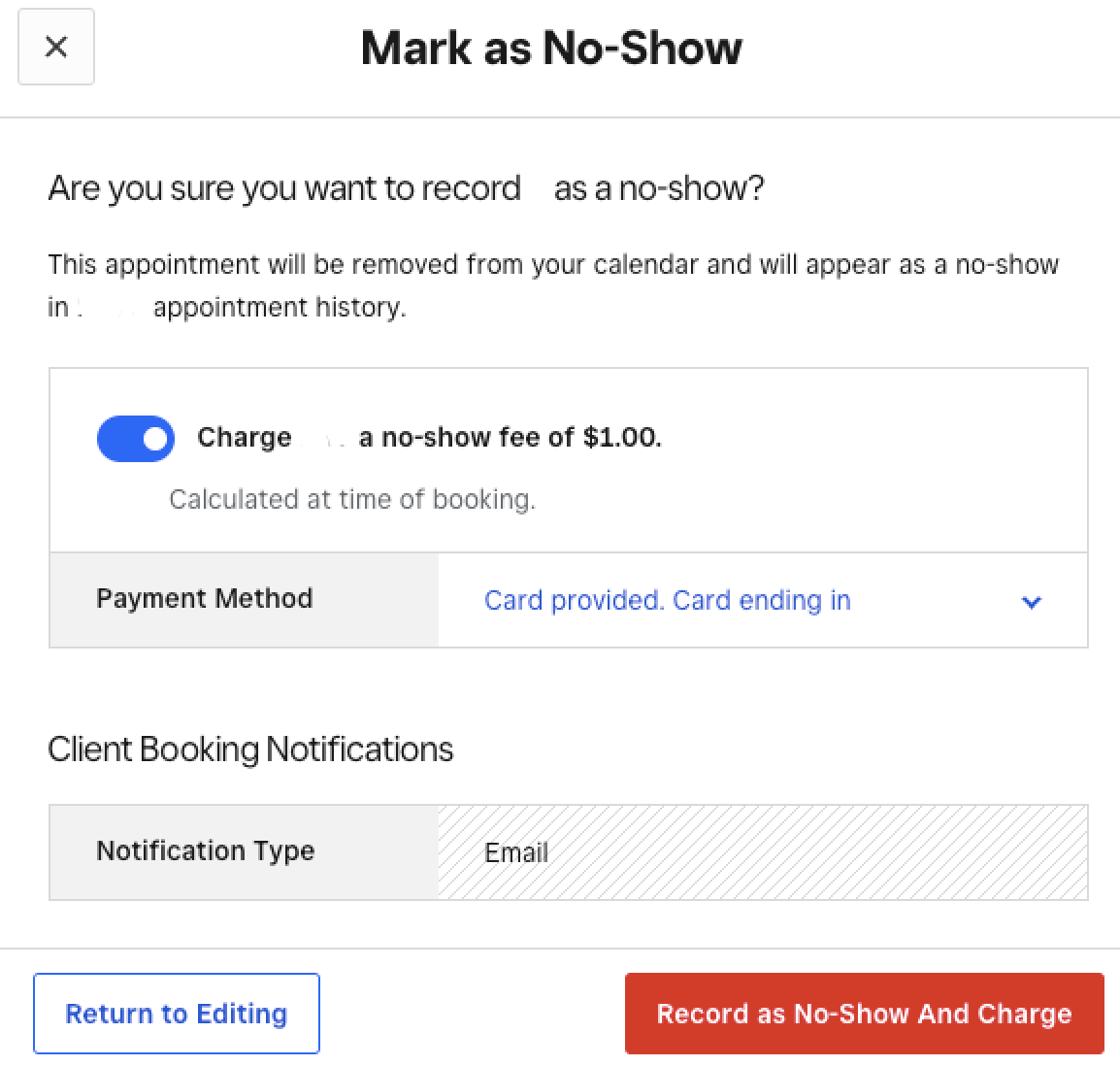This screenshot has width=1120, height=1066.
Task: Click the 'a no-show fee of $1.00.' text
Action: coord(510,437)
